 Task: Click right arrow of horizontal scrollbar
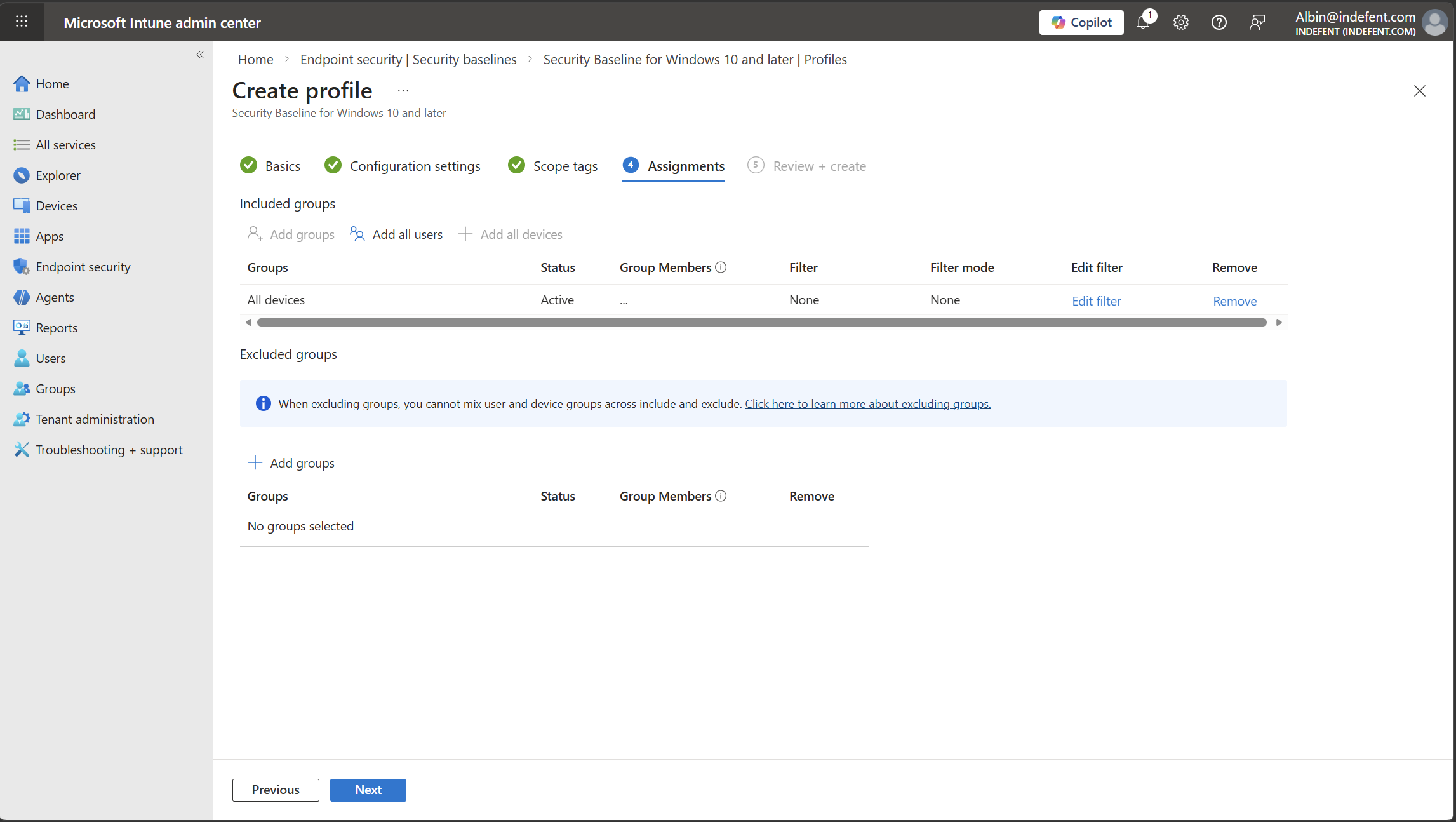[x=1279, y=323]
